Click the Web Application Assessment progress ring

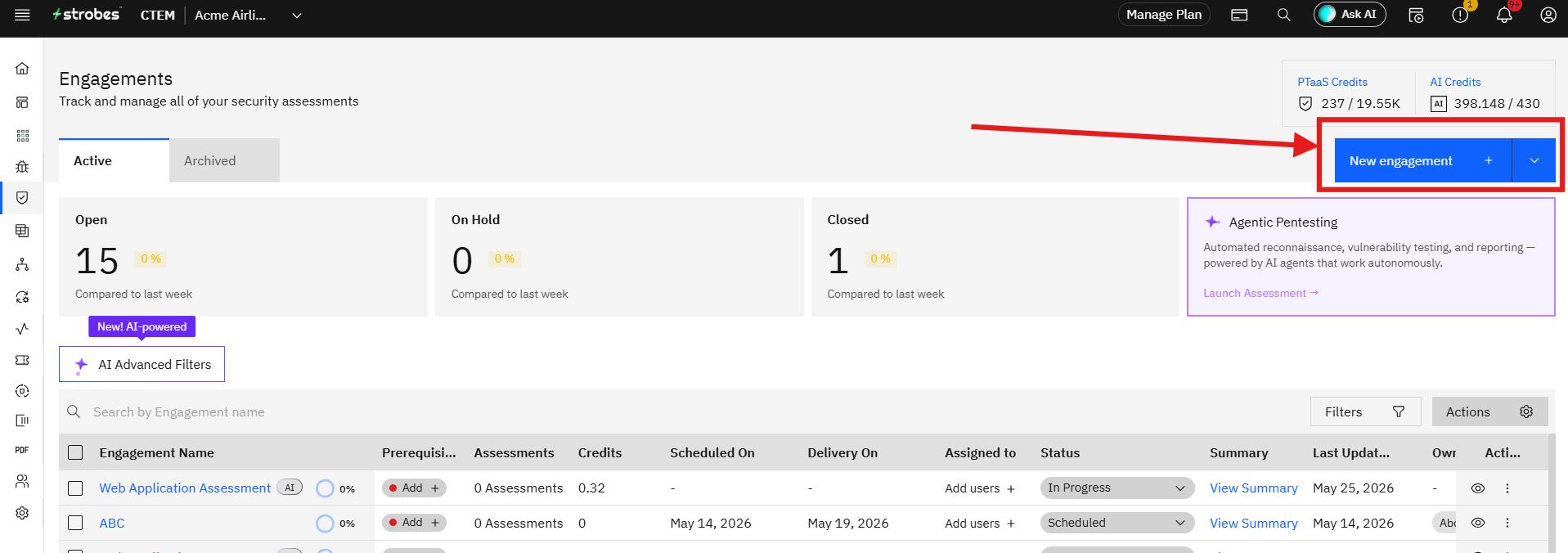coord(325,488)
